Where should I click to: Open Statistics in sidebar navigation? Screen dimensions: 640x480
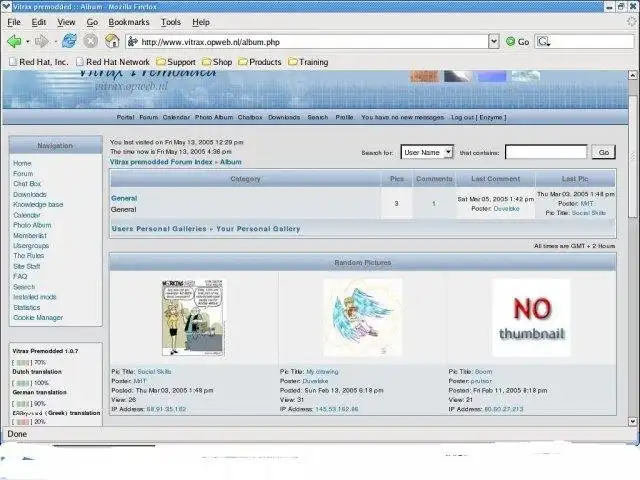point(27,307)
